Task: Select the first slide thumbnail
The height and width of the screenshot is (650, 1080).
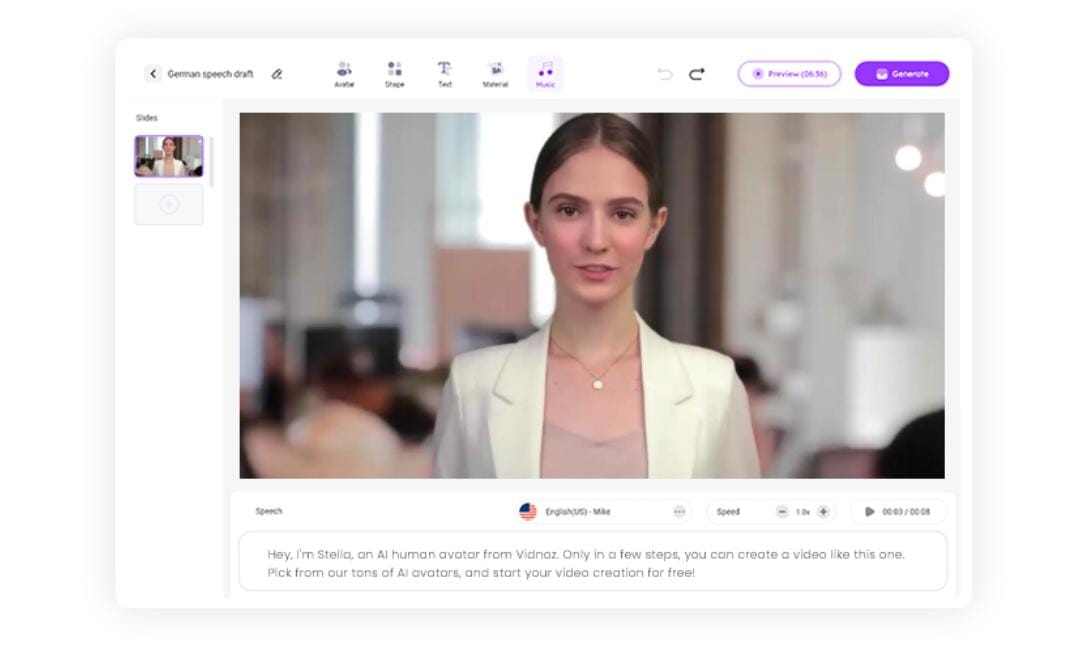Action: coord(169,156)
